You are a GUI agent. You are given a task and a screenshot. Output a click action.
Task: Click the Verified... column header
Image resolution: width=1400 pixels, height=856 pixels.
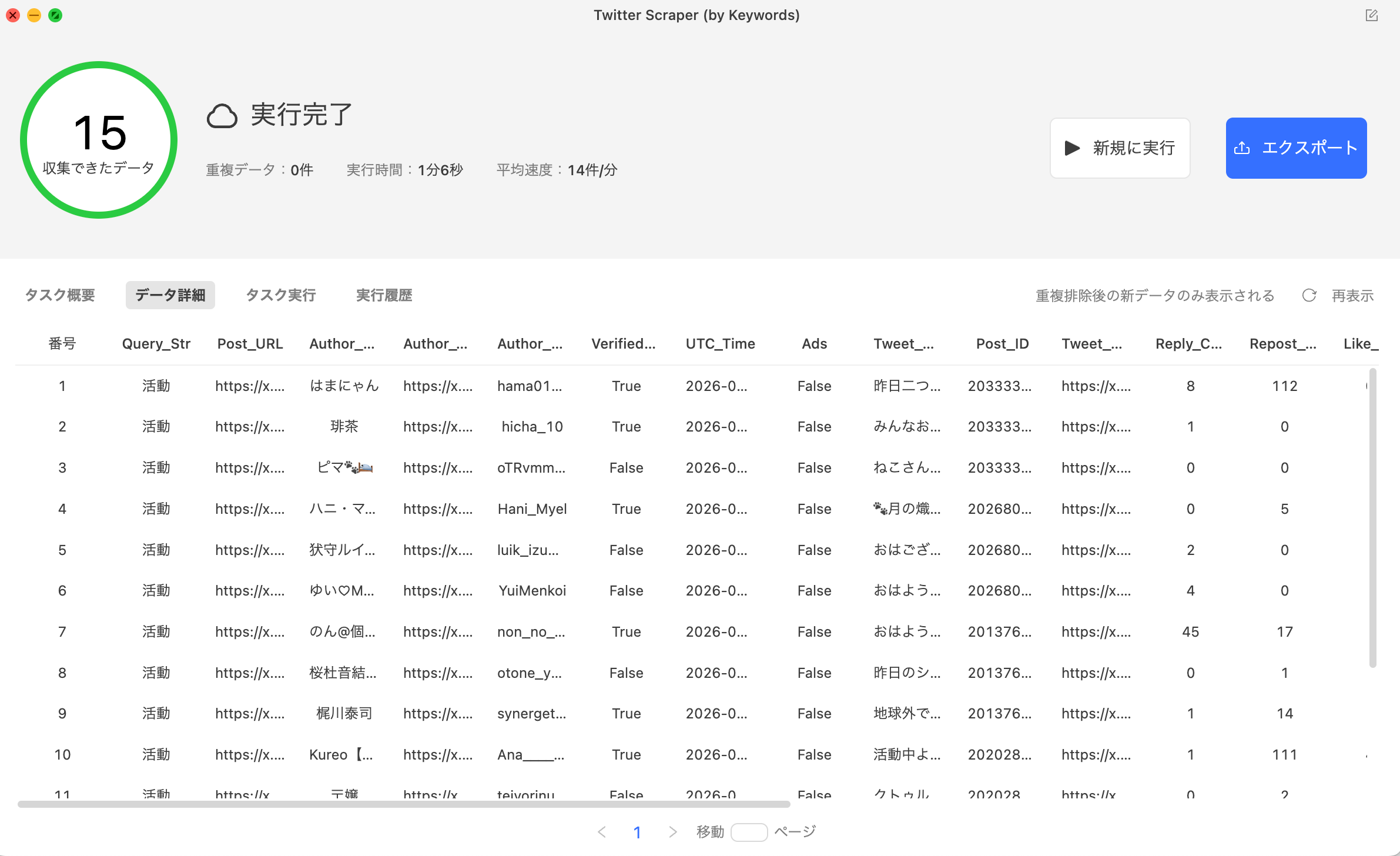click(624, 344)
